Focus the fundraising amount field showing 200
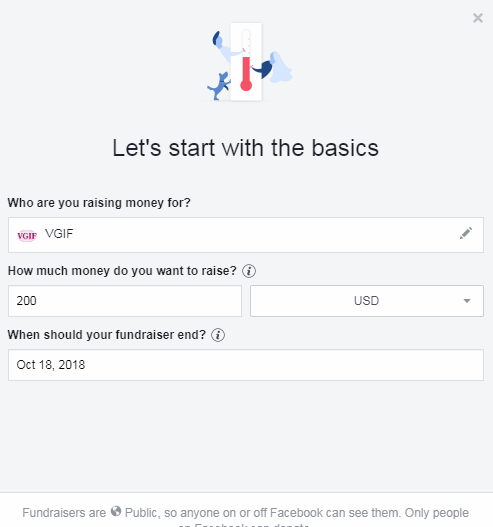Image resolution: width=493 pixels, height=527 pixels. pos(125,301)
